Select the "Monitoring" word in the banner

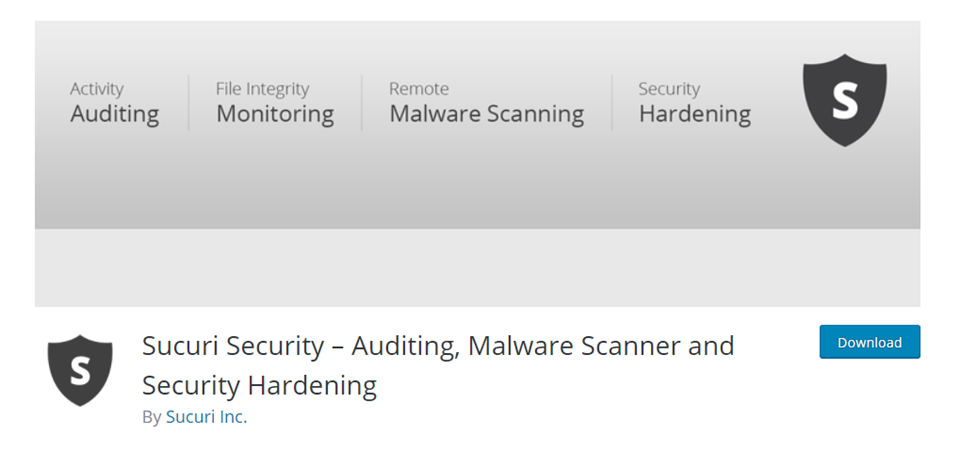tap(275, 114)
